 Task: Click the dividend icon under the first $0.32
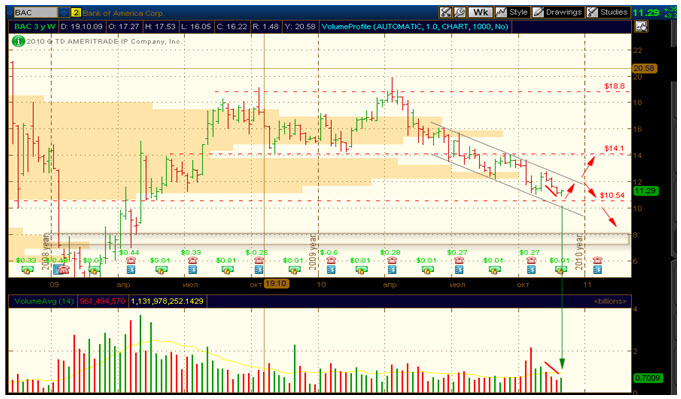coord(27,270)
